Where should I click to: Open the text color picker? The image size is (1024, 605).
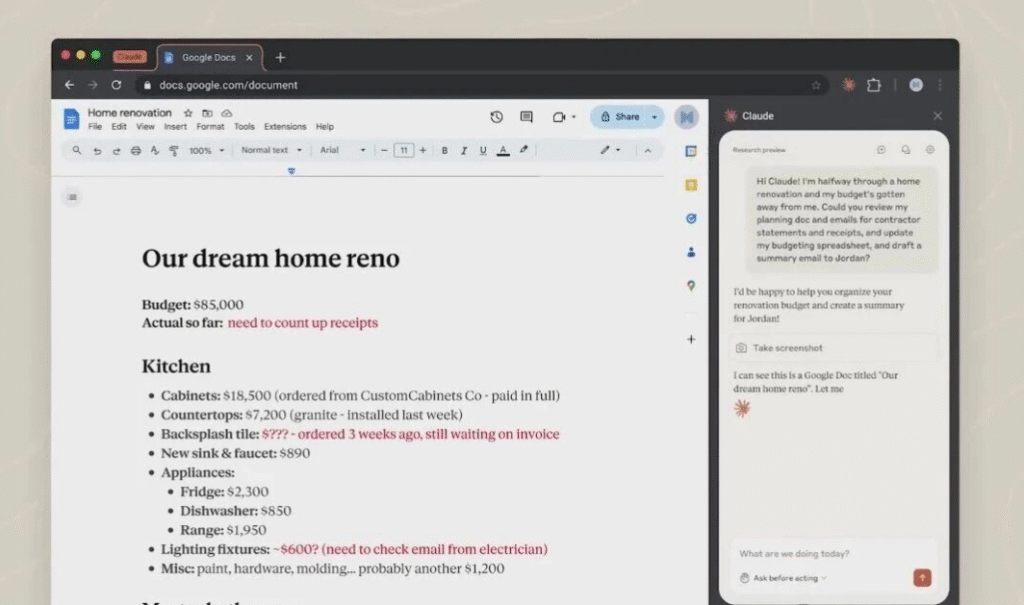503,151
